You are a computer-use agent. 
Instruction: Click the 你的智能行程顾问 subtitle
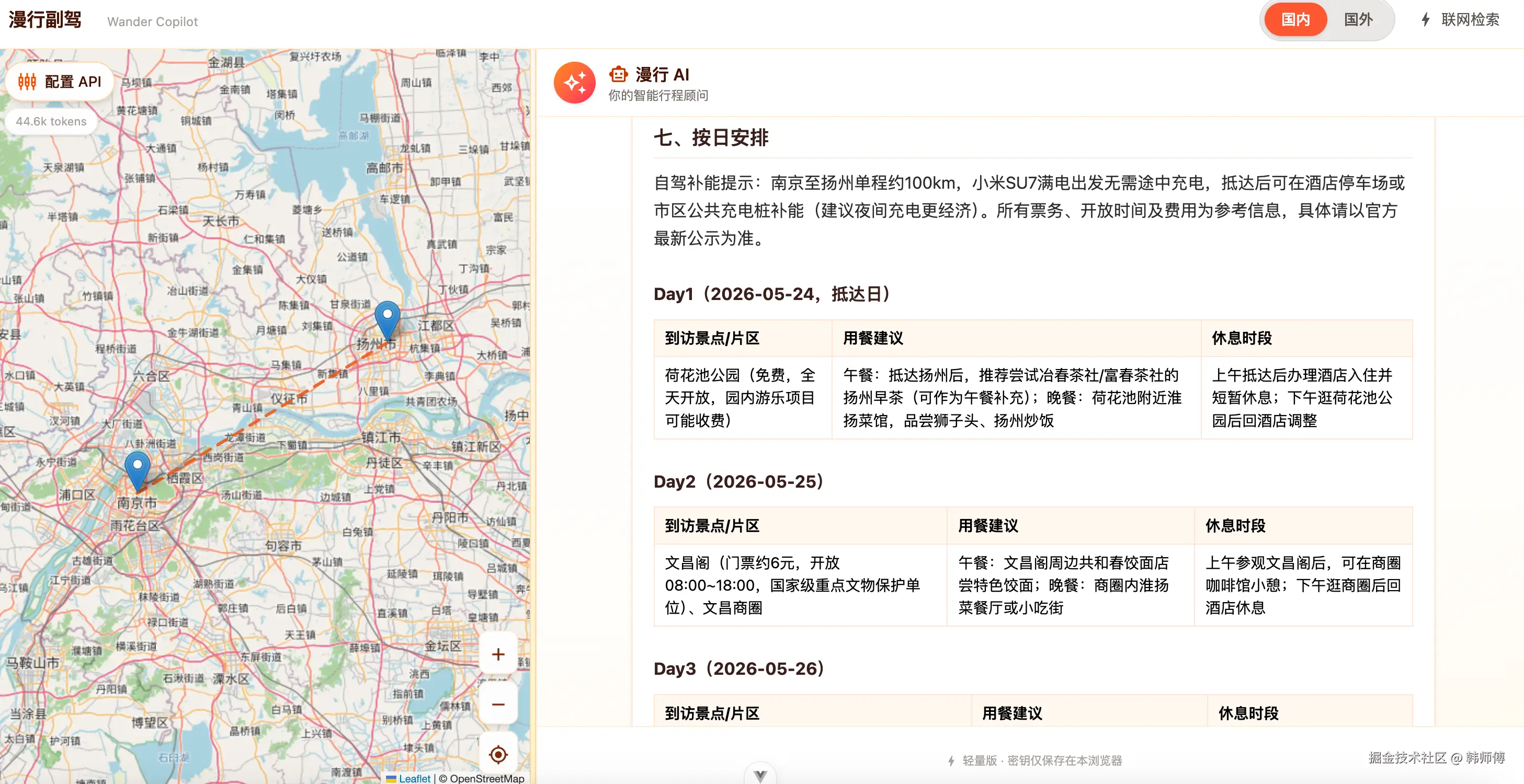(x=658, y=95)
